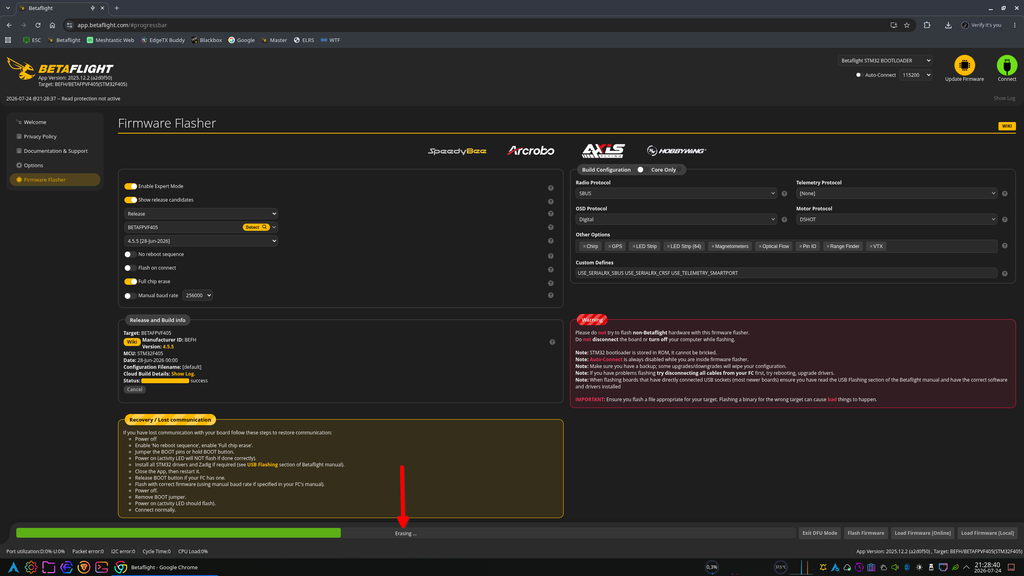Expand the Motor Protocol DSHOT dropdown
Viewport: 1024px width, 576px height.
pyautogui.click(x=896, y=219)
